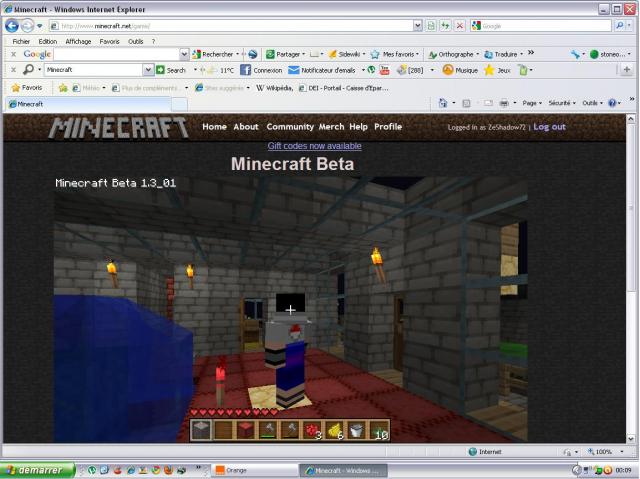Click the Minecraft logo on the site header
This screenshot has height=479, width=640.
coord(119,128)
